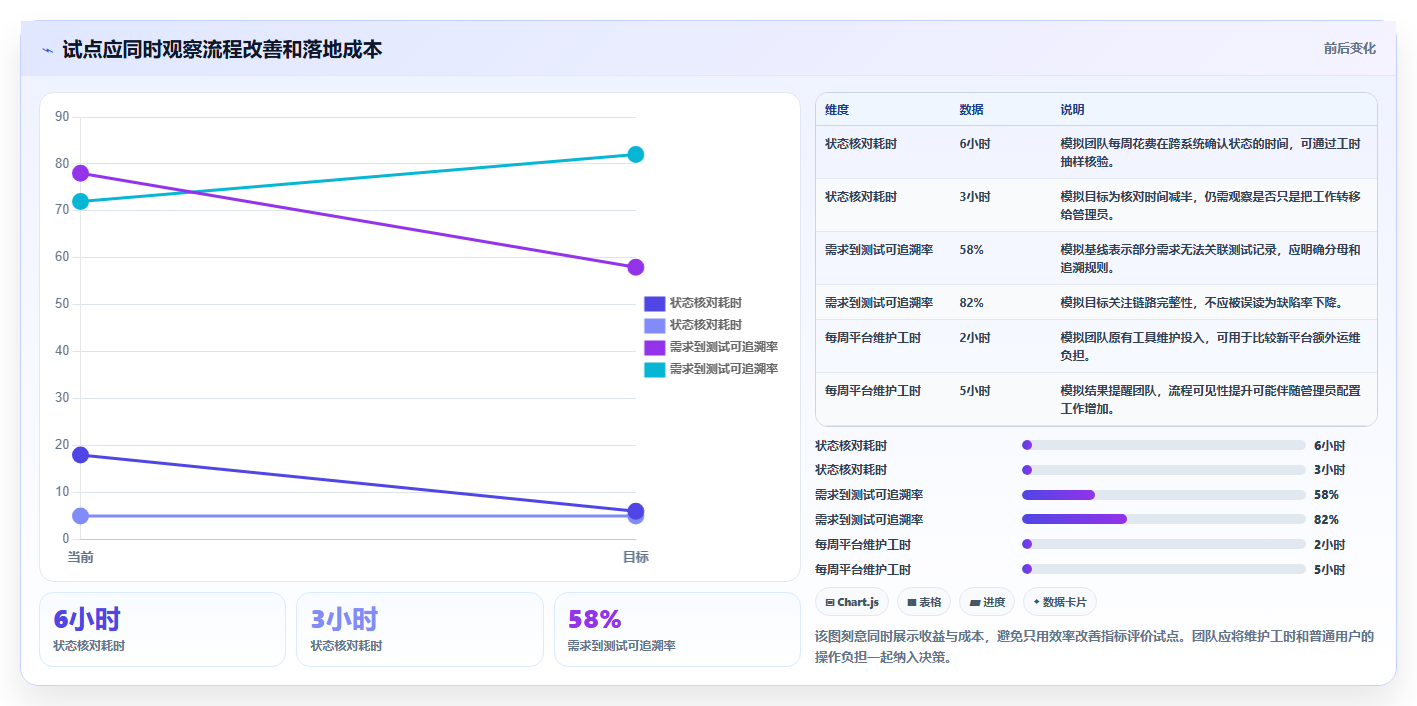1417x706 pixels.
Task: Click the table row label for 82% 需求到测试可追溯率
Action: [879, 303]
